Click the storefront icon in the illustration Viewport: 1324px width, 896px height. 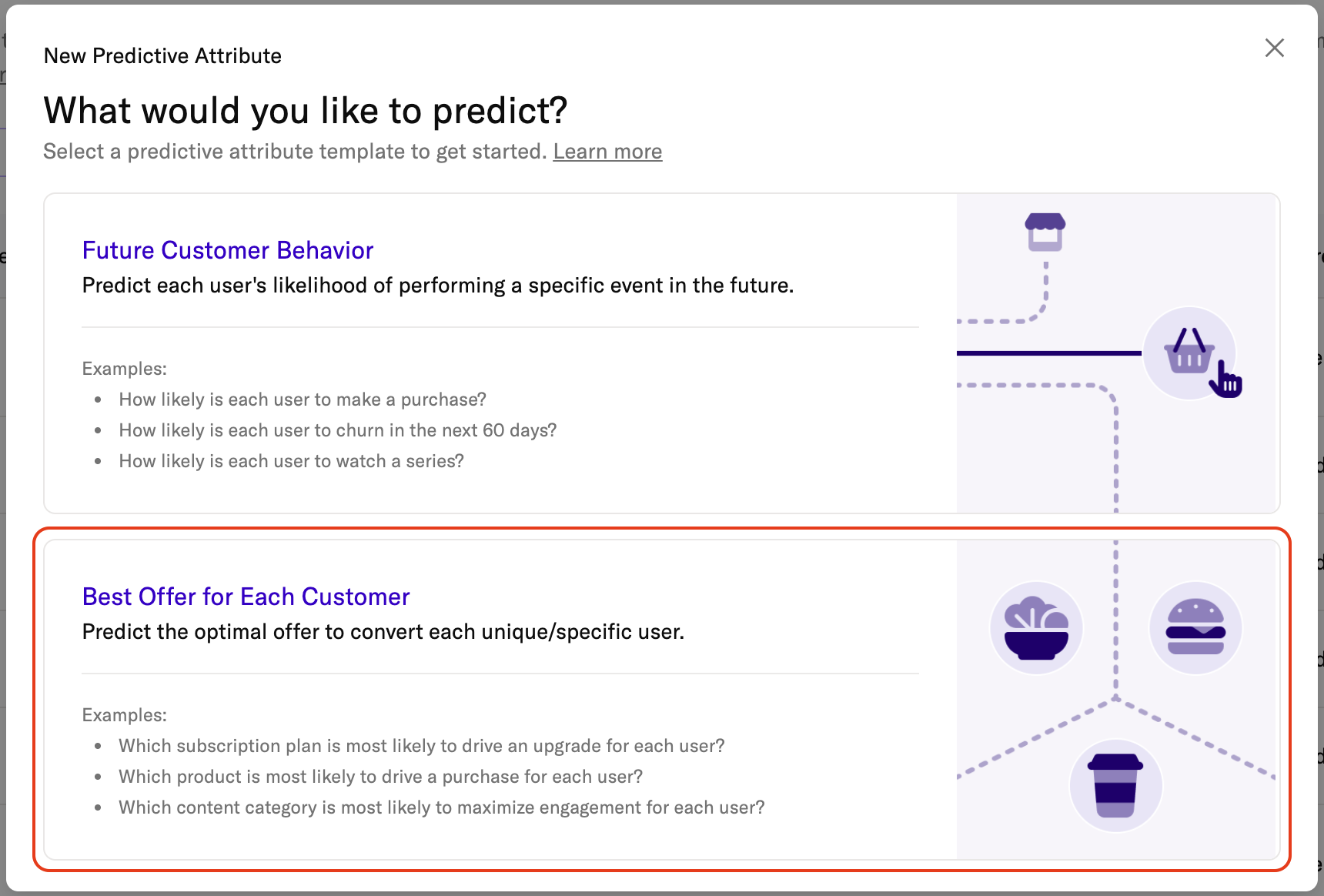click(1045, 232)
